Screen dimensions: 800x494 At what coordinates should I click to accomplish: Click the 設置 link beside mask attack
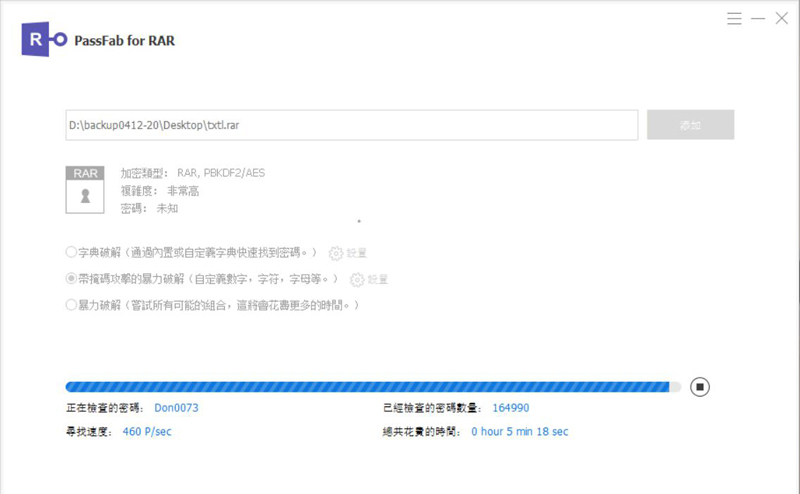(378, 280)
